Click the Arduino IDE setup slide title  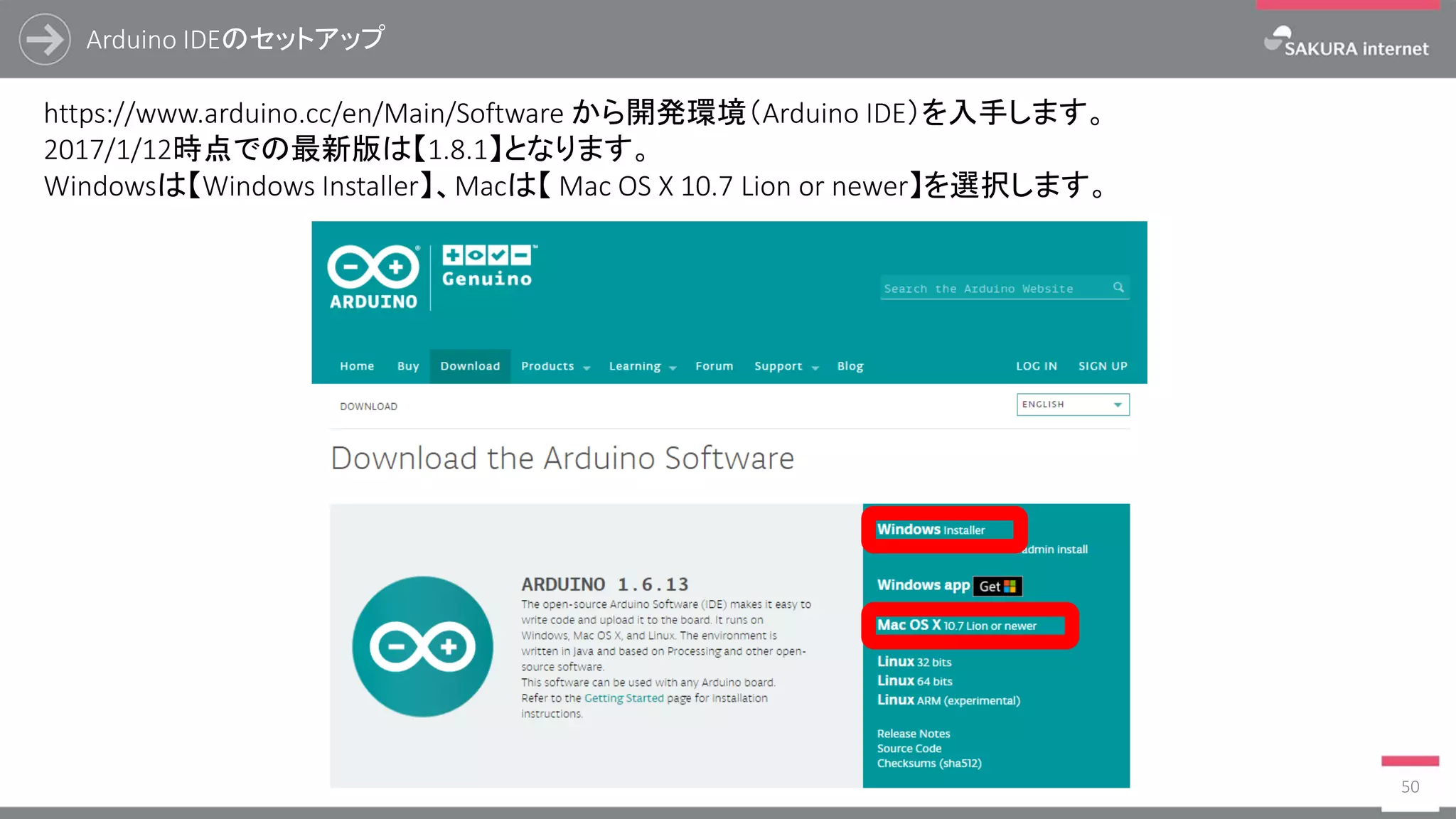[235, 39]
